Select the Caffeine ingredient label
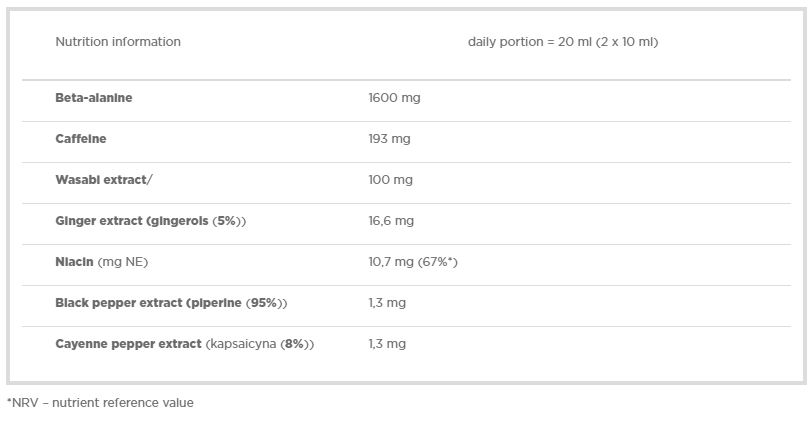The height and width of the screenshot is (422, 812). [x=81, y=139]
